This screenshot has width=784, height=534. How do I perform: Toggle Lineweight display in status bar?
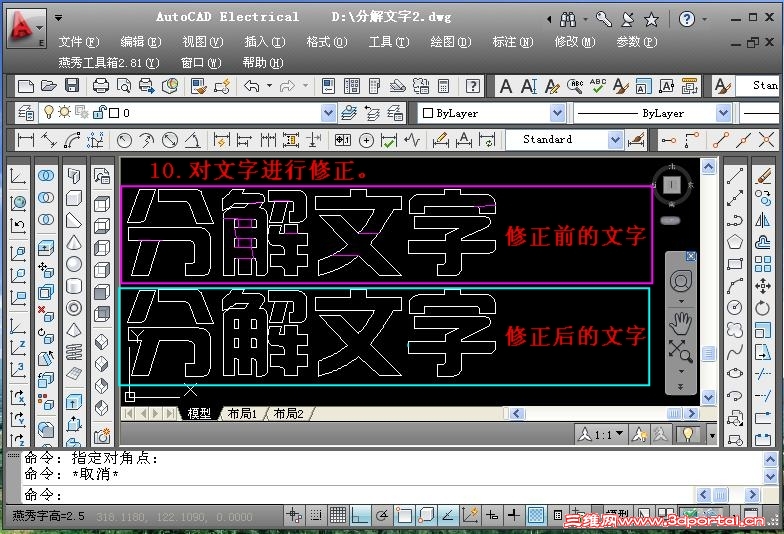pos(514,515)
